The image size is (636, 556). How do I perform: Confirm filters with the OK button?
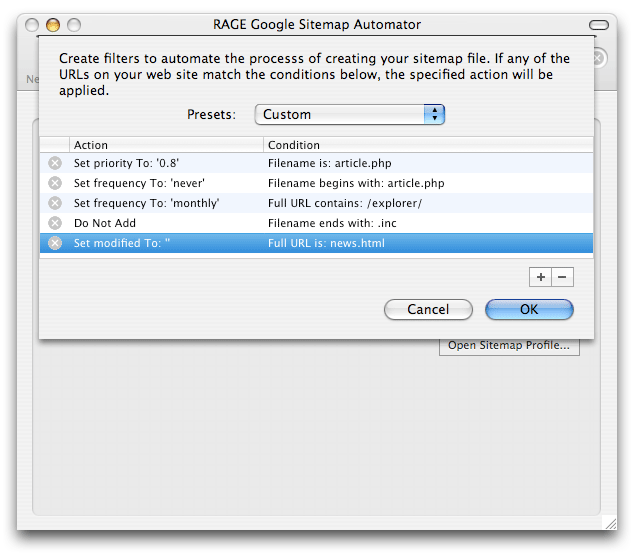coord(529,309)
